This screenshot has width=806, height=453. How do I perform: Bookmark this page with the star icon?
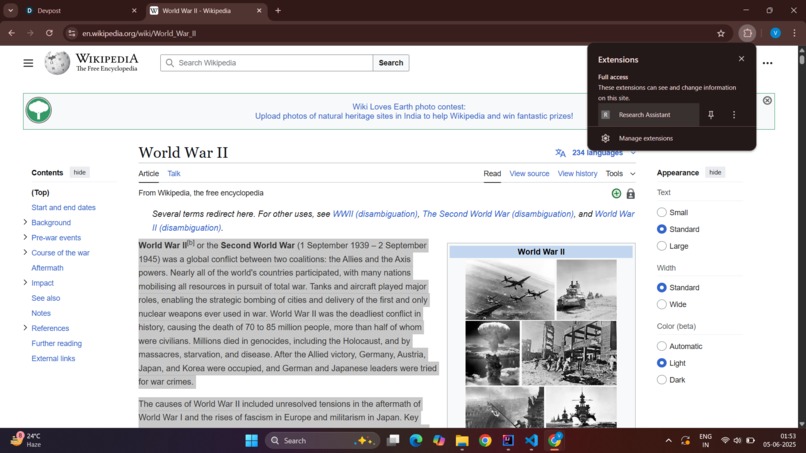click(x=721, y=33)
